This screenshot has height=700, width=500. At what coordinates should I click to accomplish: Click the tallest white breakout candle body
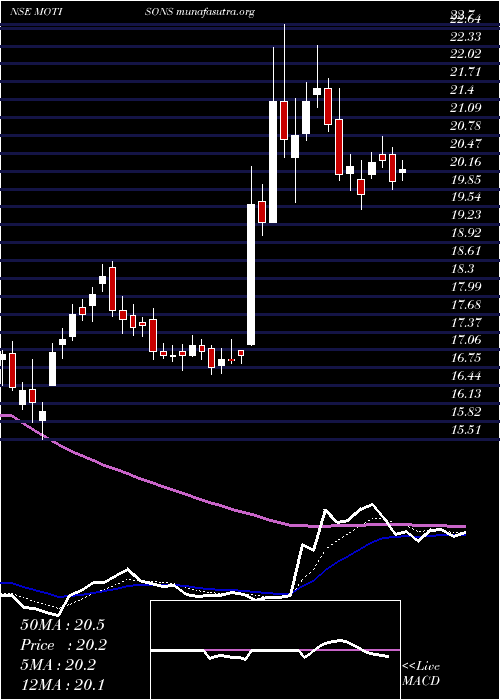251,275
